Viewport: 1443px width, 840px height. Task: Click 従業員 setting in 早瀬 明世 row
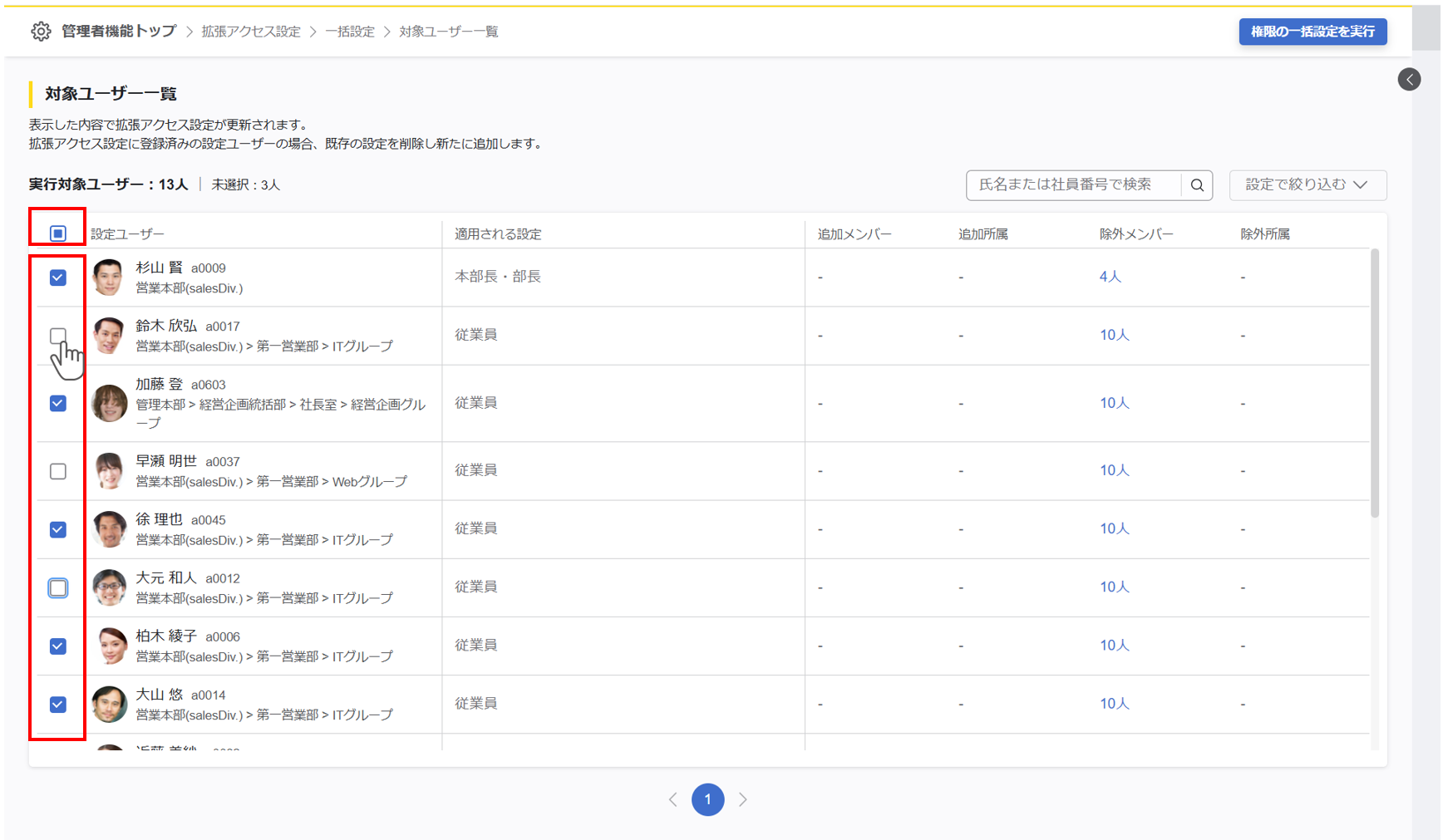pyautogui.click(x=476, y=470)
